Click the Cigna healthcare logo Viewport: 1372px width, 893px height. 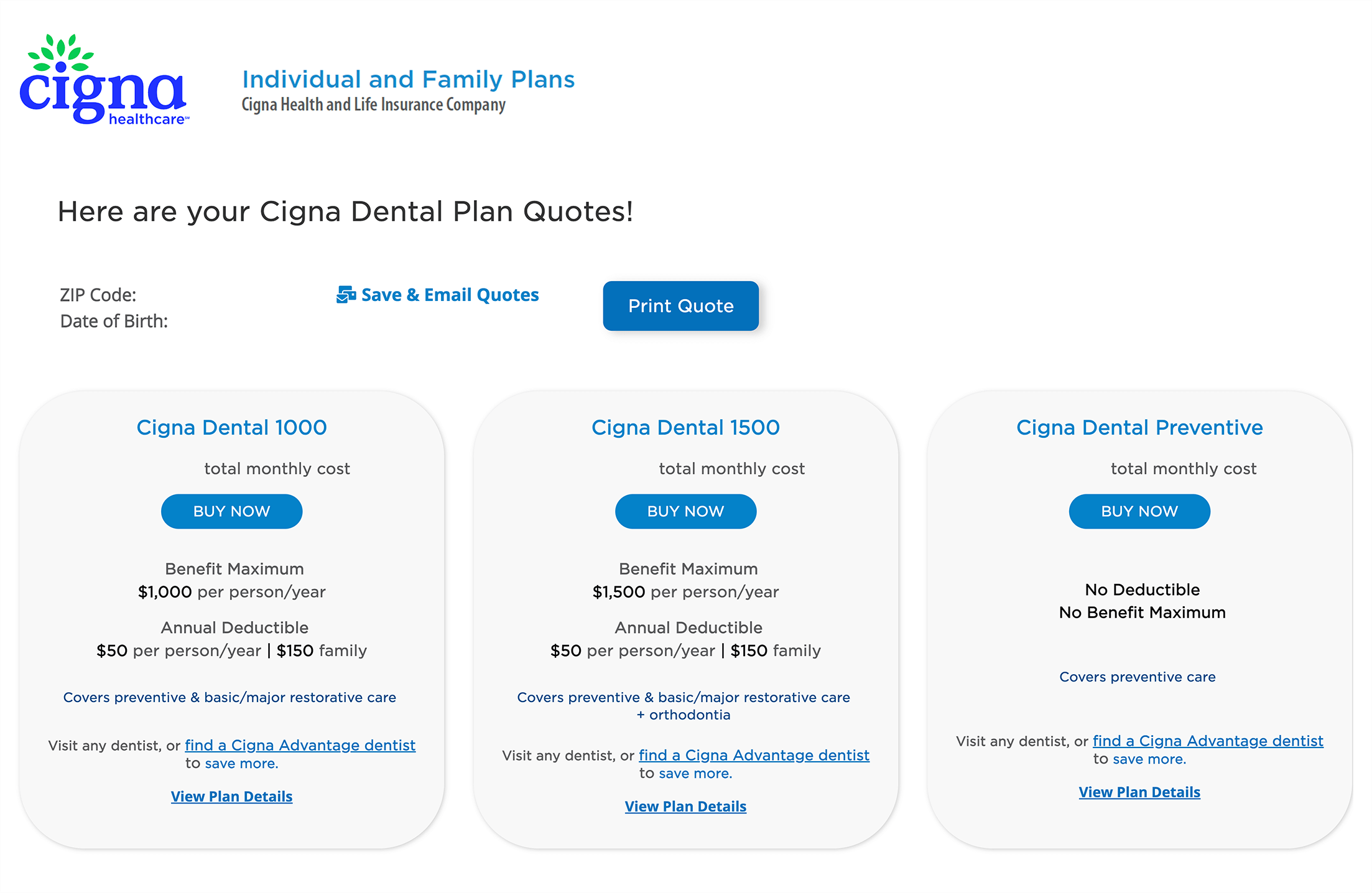[103, 81]
